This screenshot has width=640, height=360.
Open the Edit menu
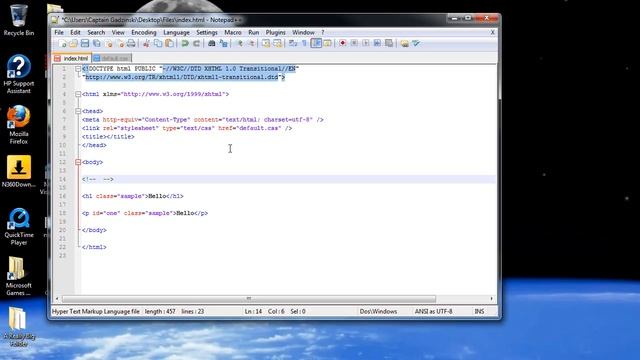pyautogui.click(x=75, y=32)
